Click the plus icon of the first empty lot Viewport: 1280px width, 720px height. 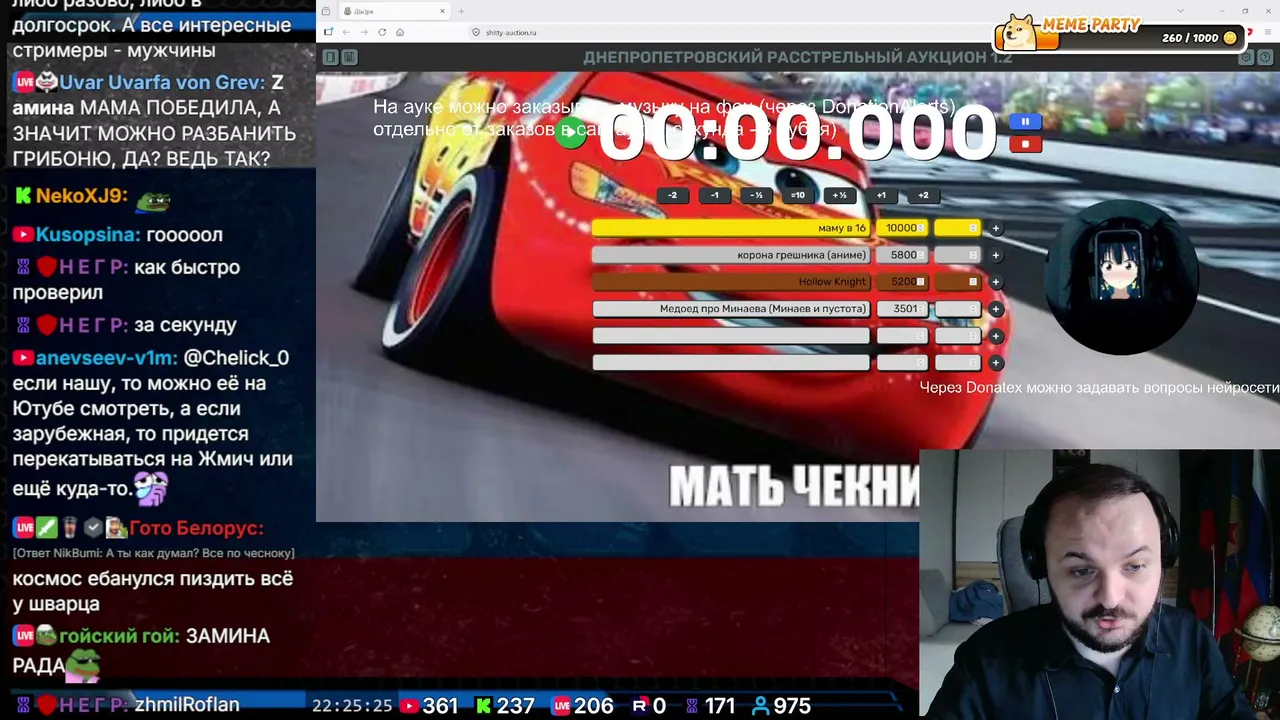pos(996,336)
